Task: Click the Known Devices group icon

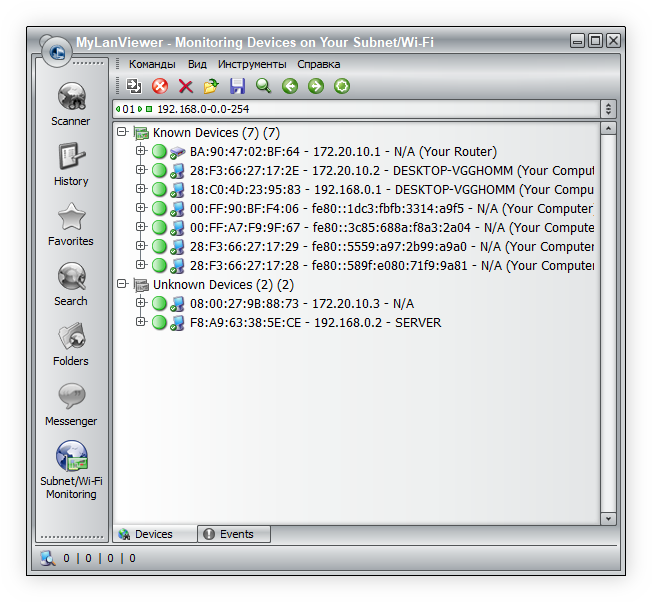Action: tap(141, 133)
